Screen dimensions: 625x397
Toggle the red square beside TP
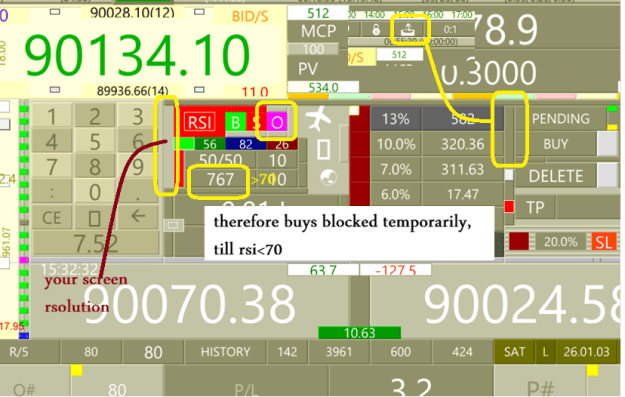[x=509, y=207]
